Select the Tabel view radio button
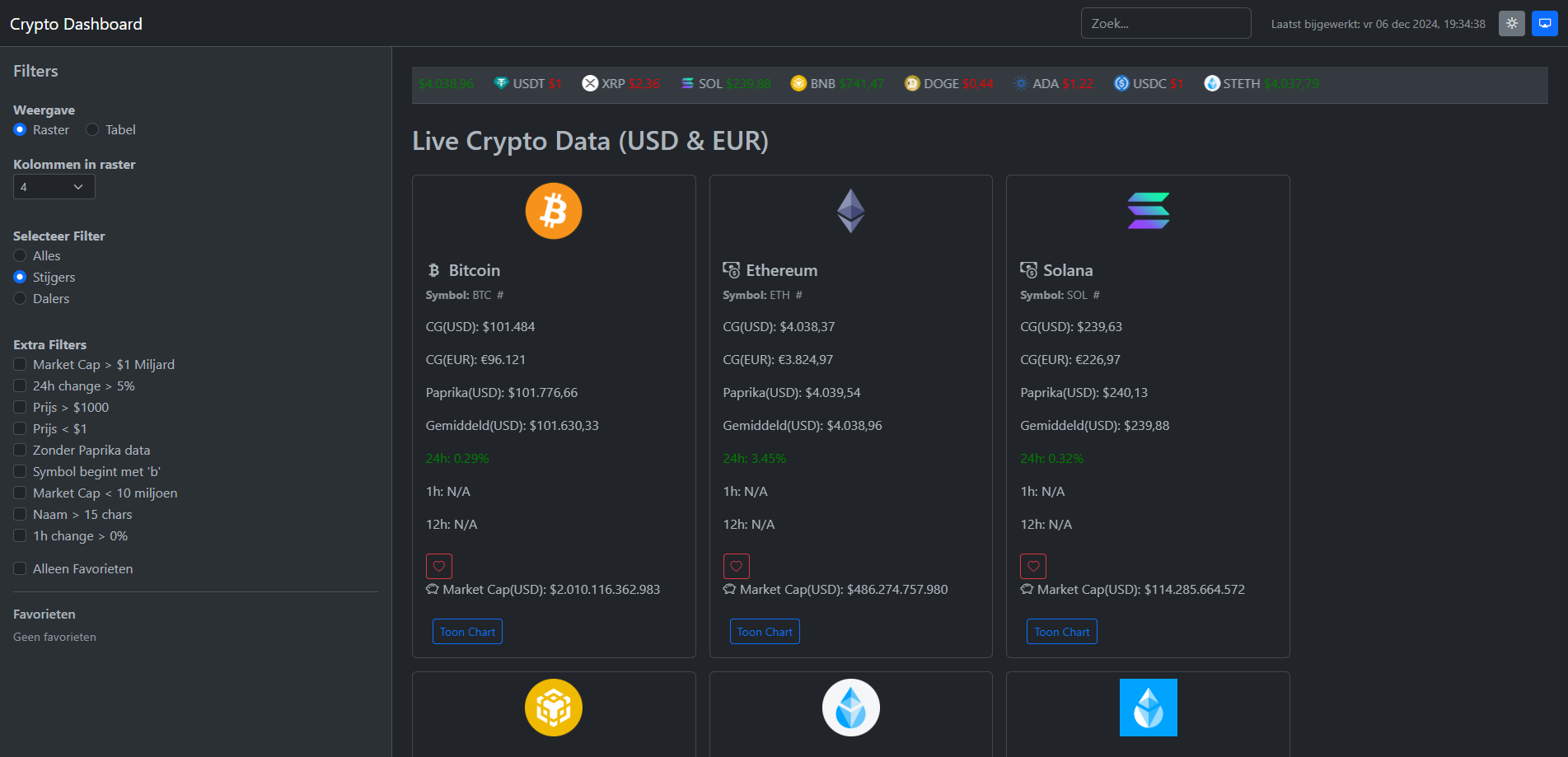The image size is (1568, 757). [x=92, y=129]
